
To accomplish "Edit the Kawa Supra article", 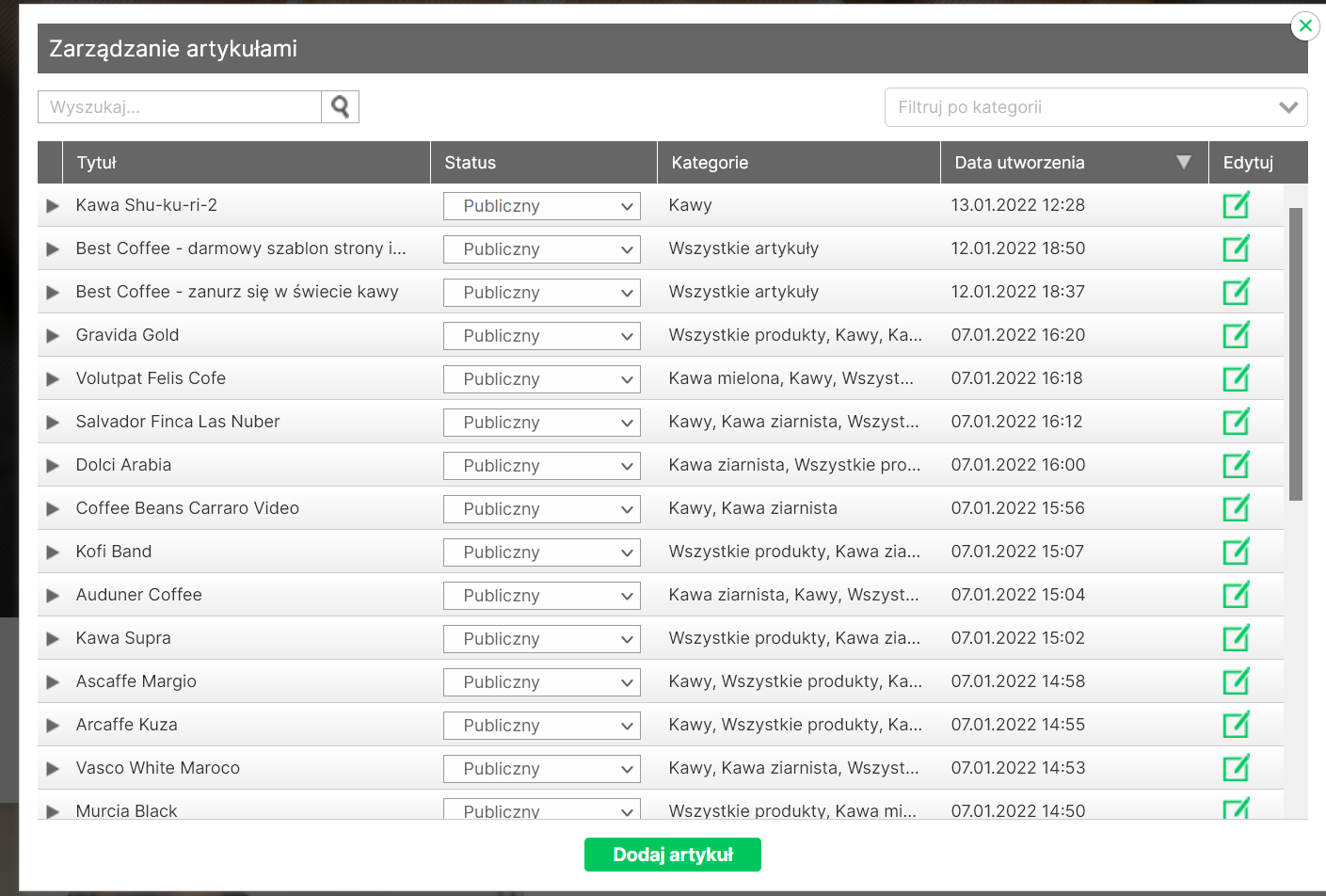I will coord(1236,638).
